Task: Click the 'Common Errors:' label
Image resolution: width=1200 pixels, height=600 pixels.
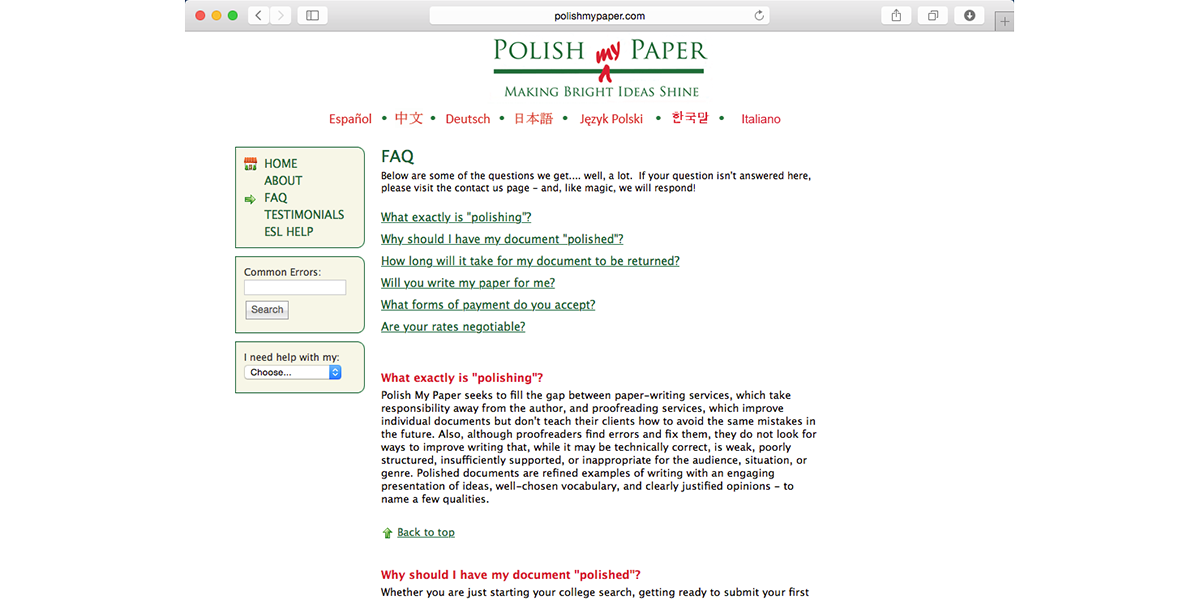Action: click(x=283, y=272)
